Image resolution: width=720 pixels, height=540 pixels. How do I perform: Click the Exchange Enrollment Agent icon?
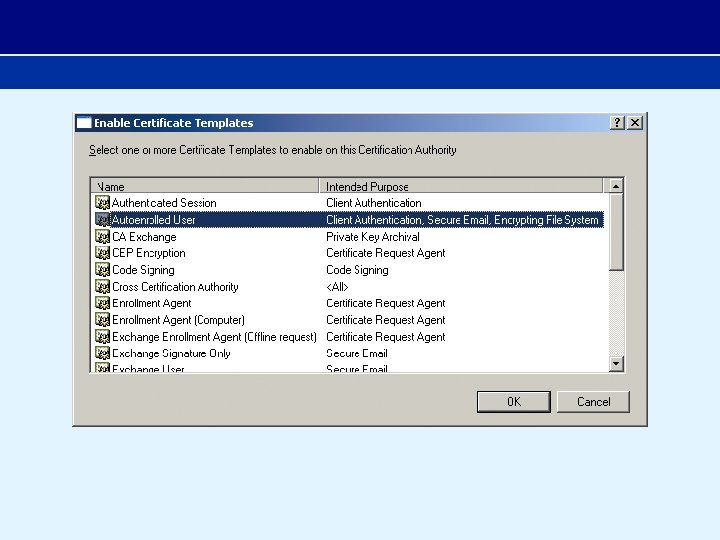(102, 337)
